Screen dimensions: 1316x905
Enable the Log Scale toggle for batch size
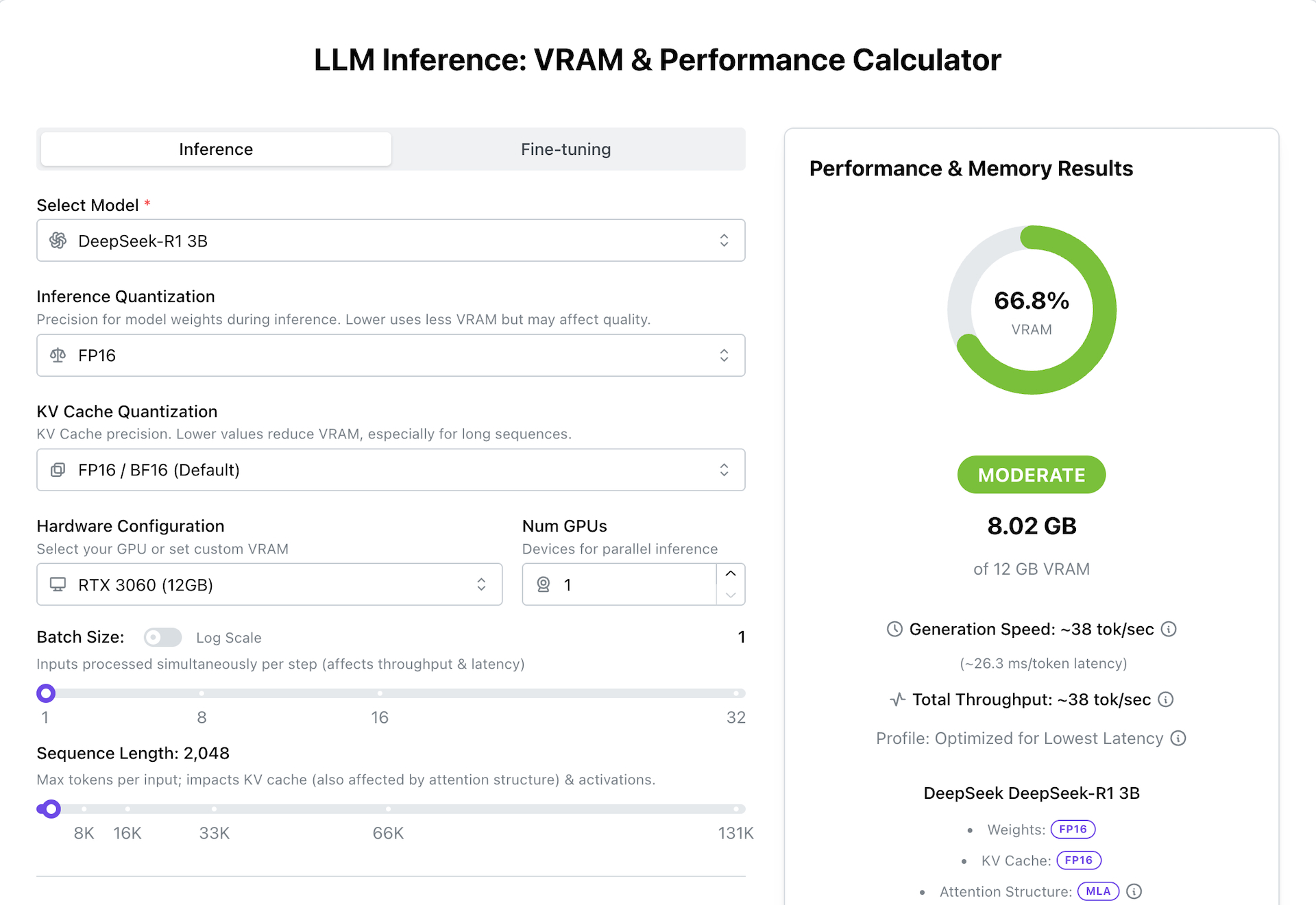162,637
